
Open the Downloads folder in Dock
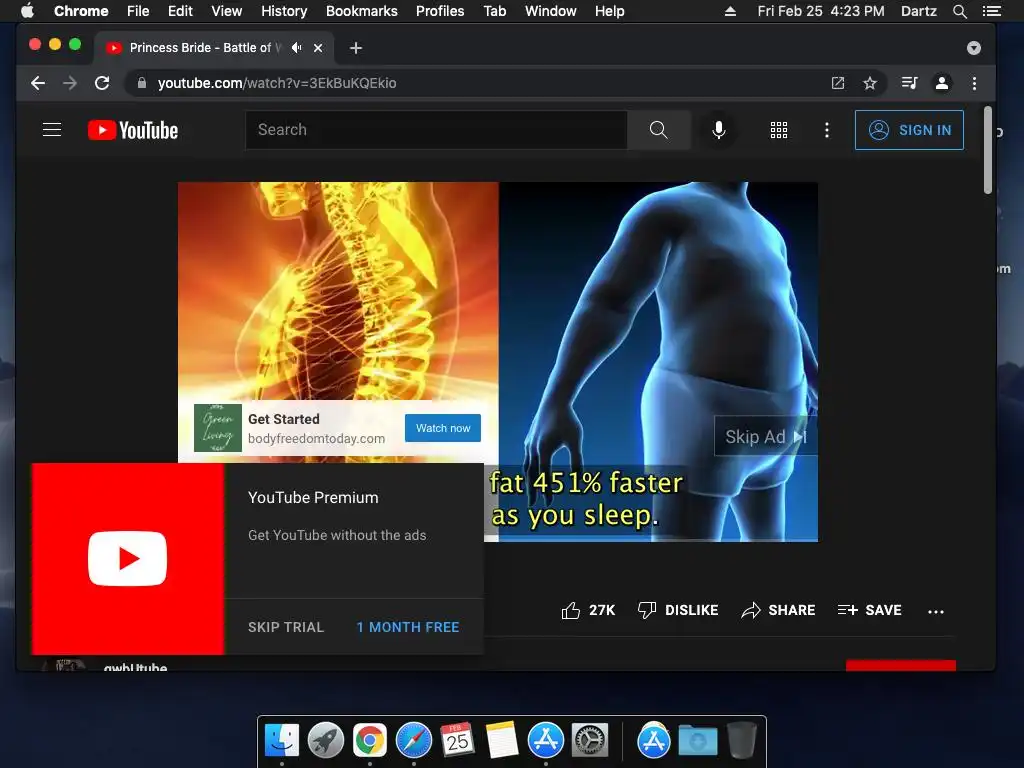tap(697, 741)
